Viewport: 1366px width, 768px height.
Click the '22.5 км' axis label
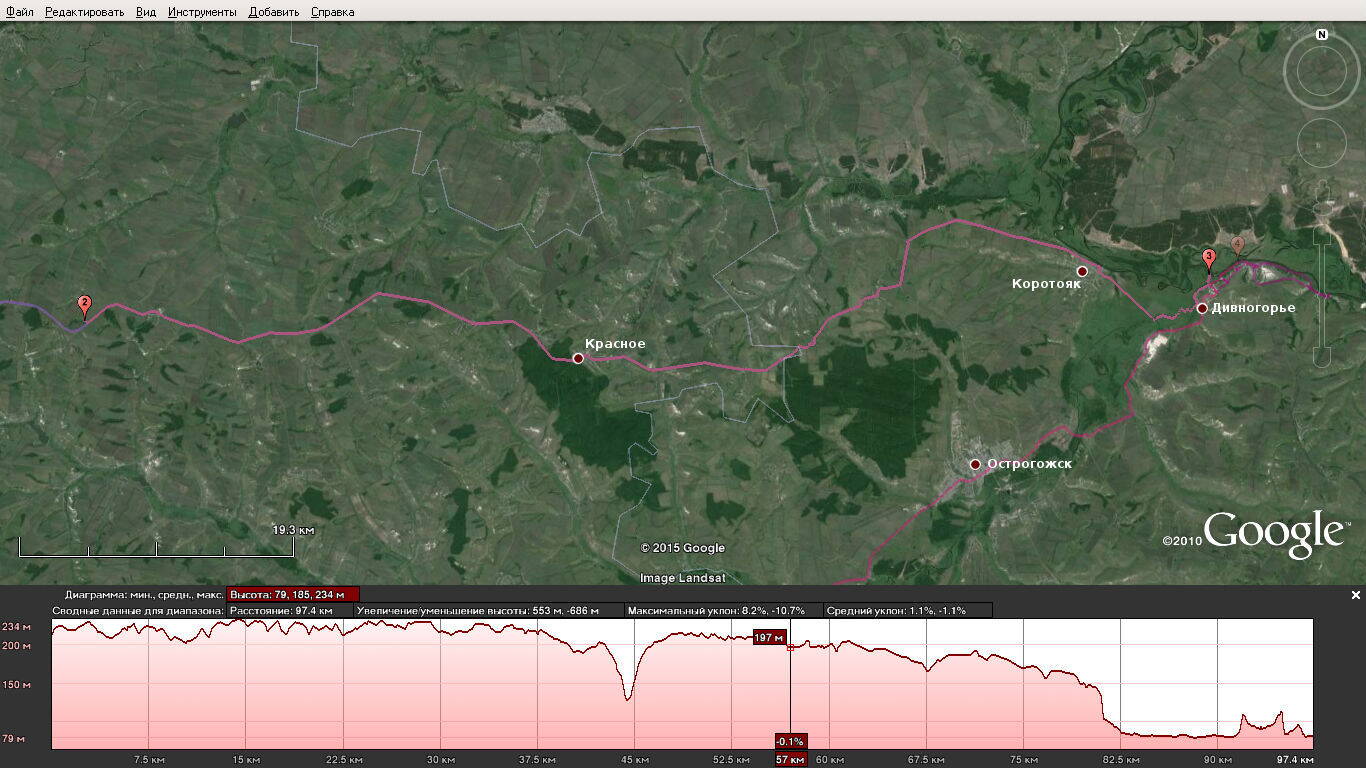click(x=343, y=760)
